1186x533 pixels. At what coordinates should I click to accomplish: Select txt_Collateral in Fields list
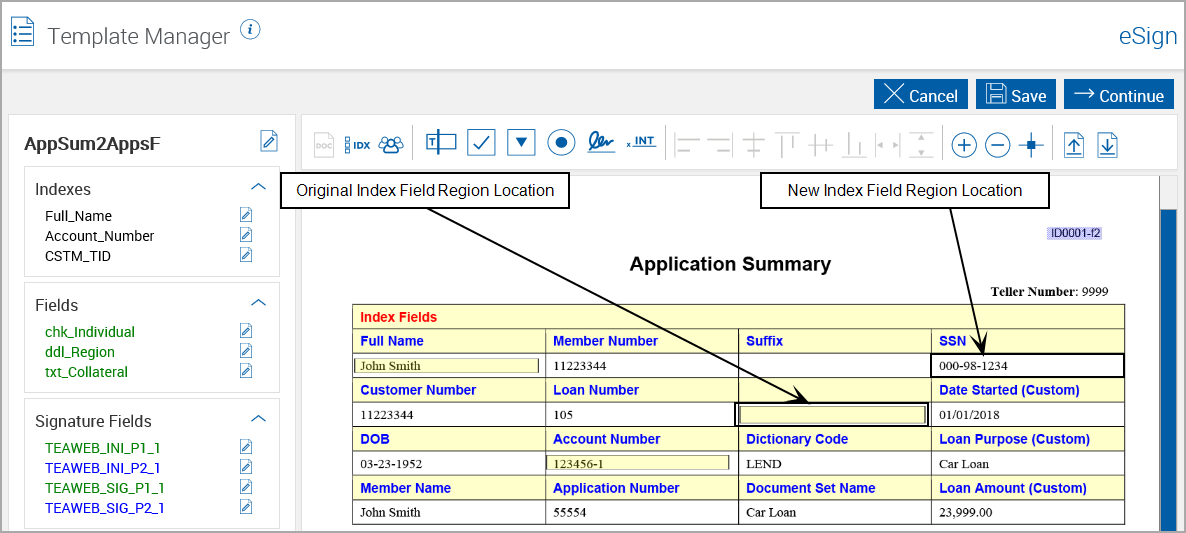(86, 372)
